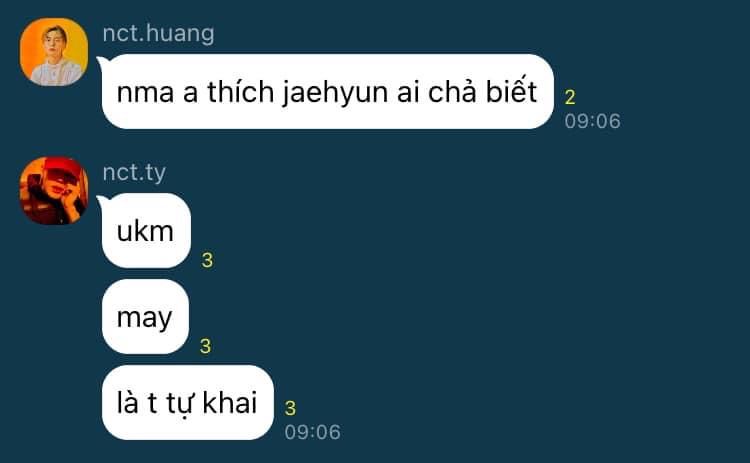Click the speech-bubble tail on nct.ty's "ukm" message
This screenshot has width=750, height=463.
click(100, 199)
